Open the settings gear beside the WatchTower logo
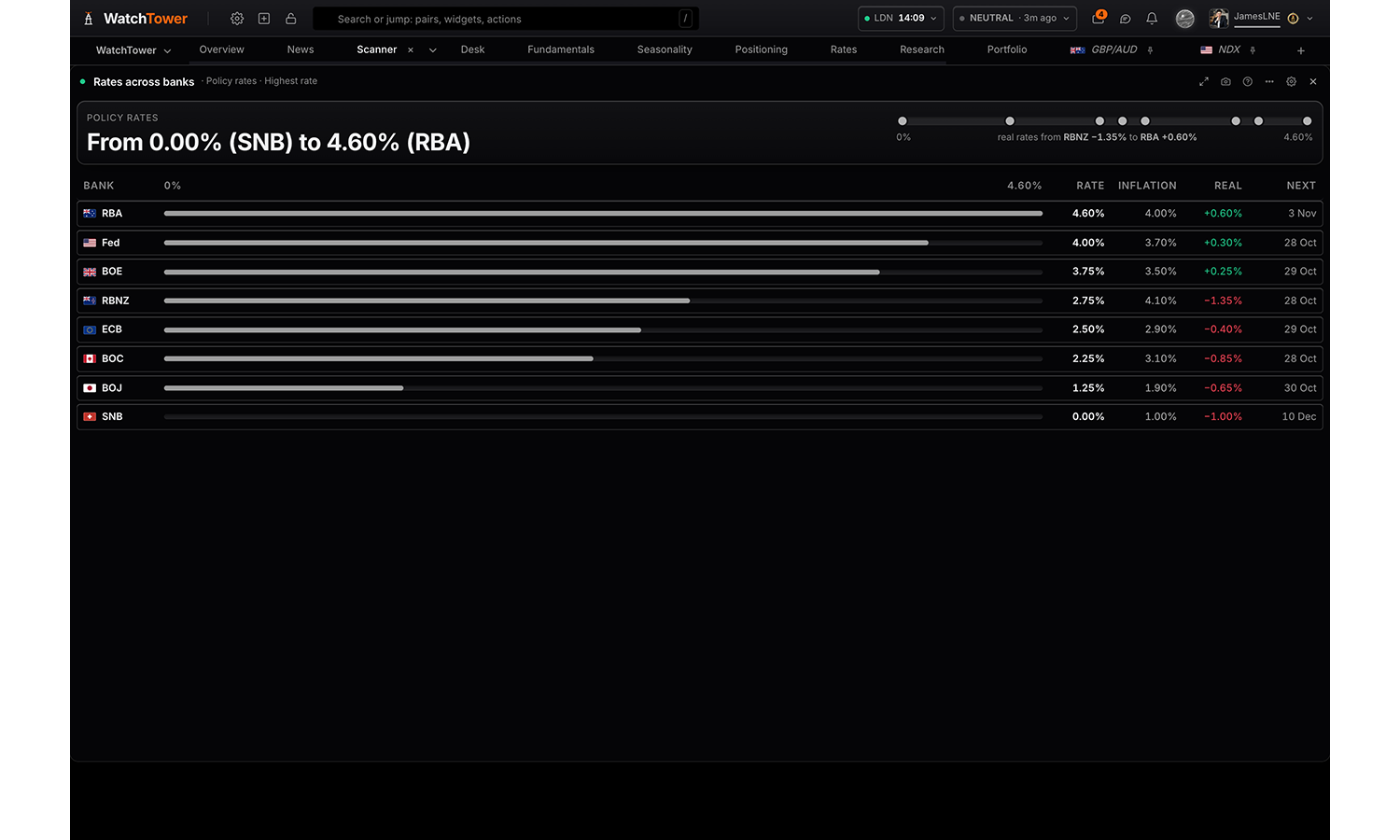 tap(237, 19)
